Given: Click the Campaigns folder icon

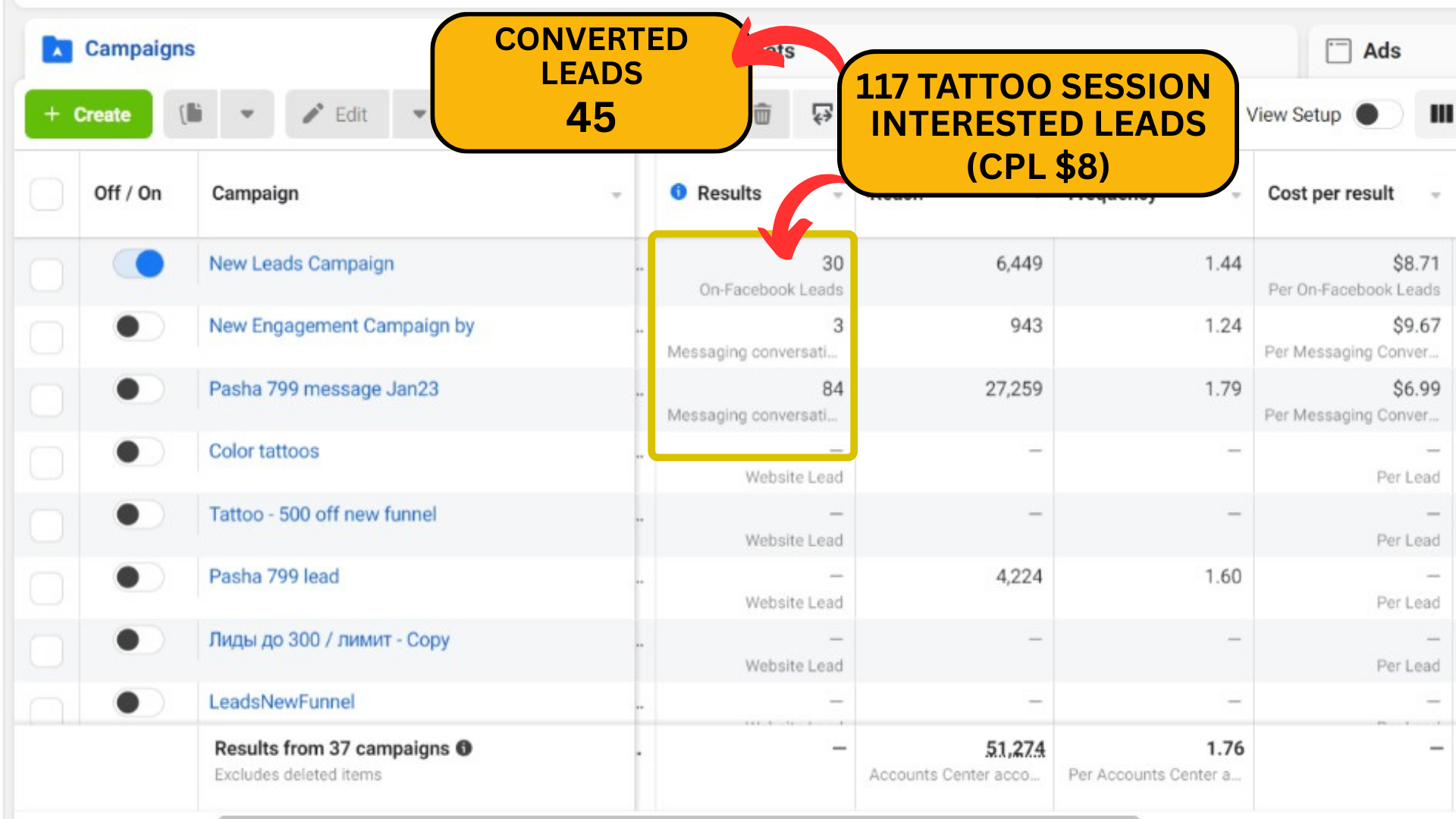Looking at the screenshot, I should pos(57,49).
